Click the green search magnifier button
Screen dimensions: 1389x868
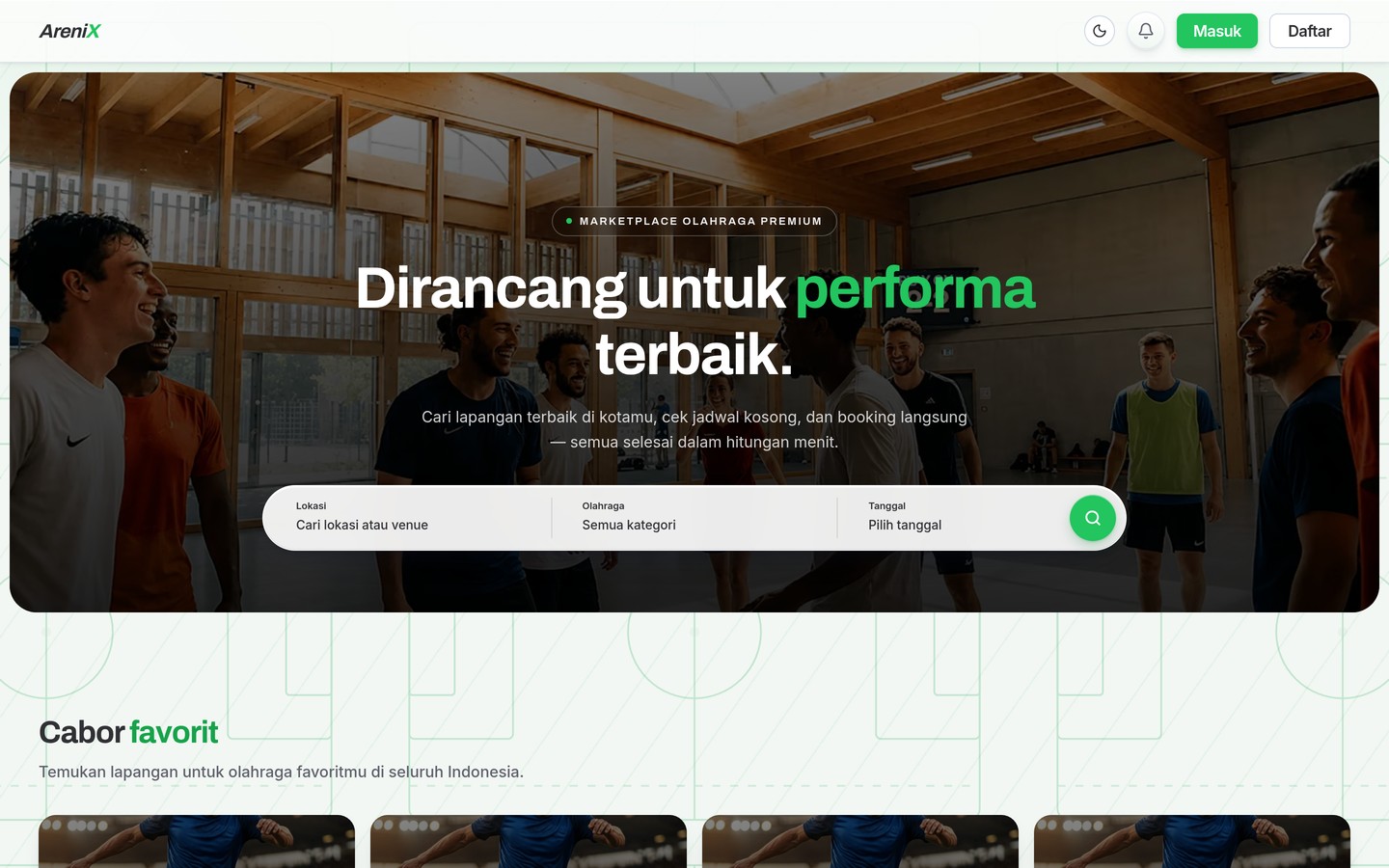click(1093, 518)
